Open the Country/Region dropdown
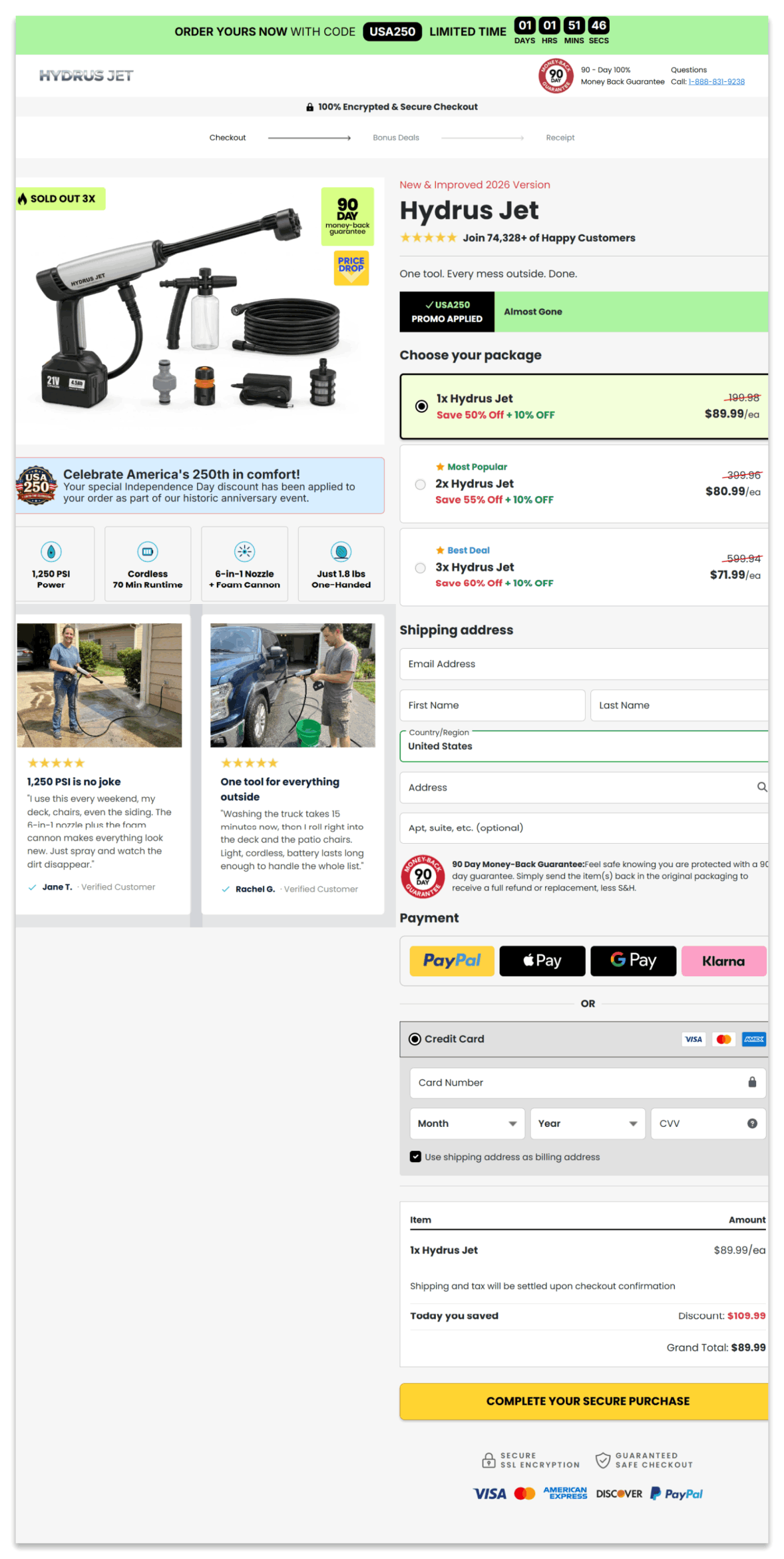The height and width of the screenshot is (1559, 784). click(x=584, y=746)
